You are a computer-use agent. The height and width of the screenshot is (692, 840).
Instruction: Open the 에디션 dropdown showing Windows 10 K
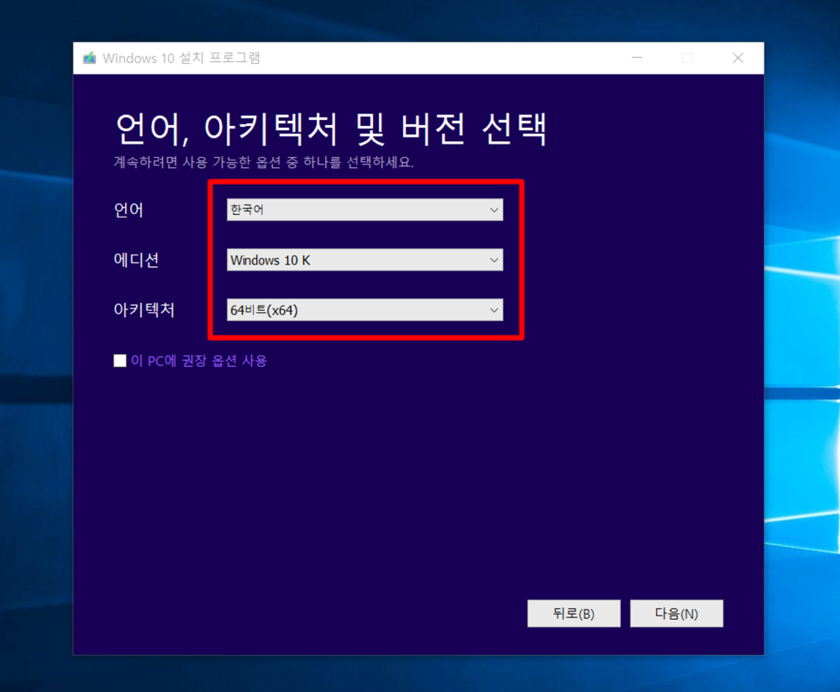point(365,260)
